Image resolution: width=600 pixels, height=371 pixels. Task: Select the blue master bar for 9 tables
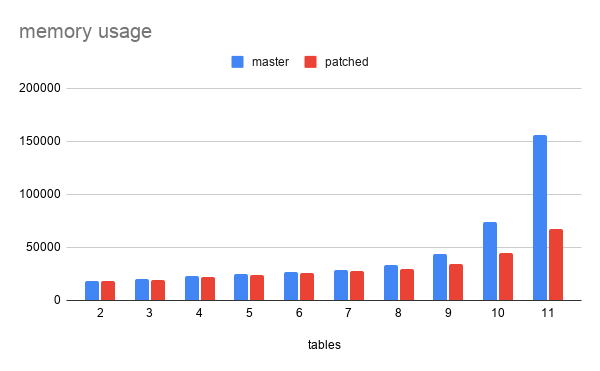coord(440,277)
